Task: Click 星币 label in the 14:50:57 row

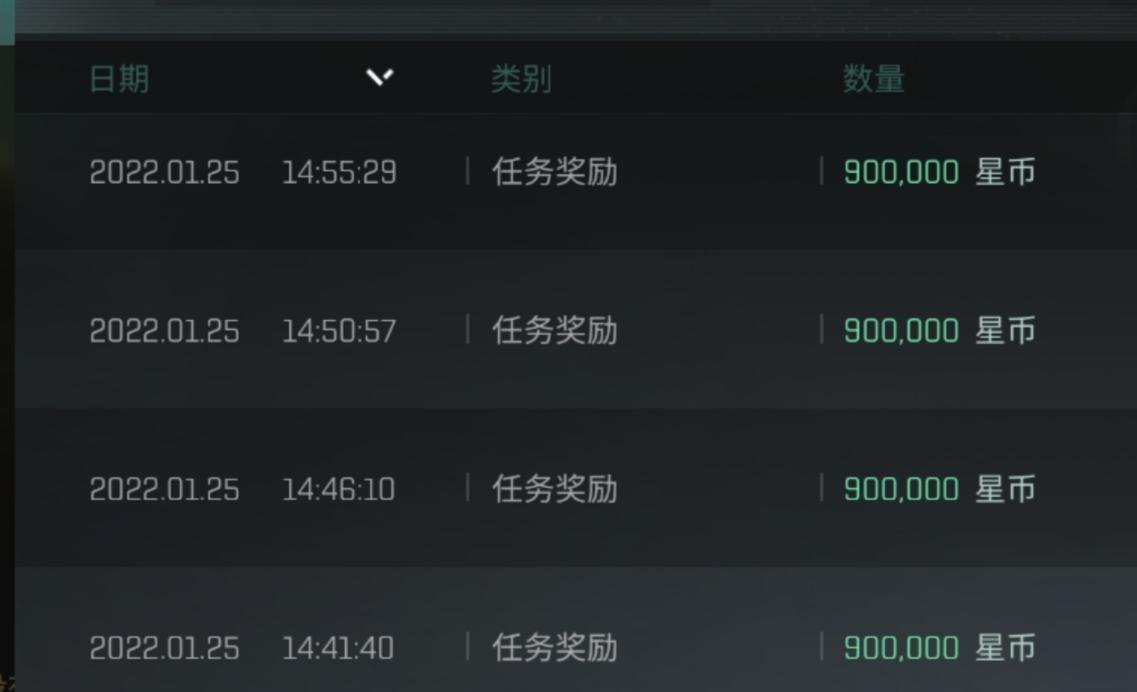Action: pos(1005,331)
